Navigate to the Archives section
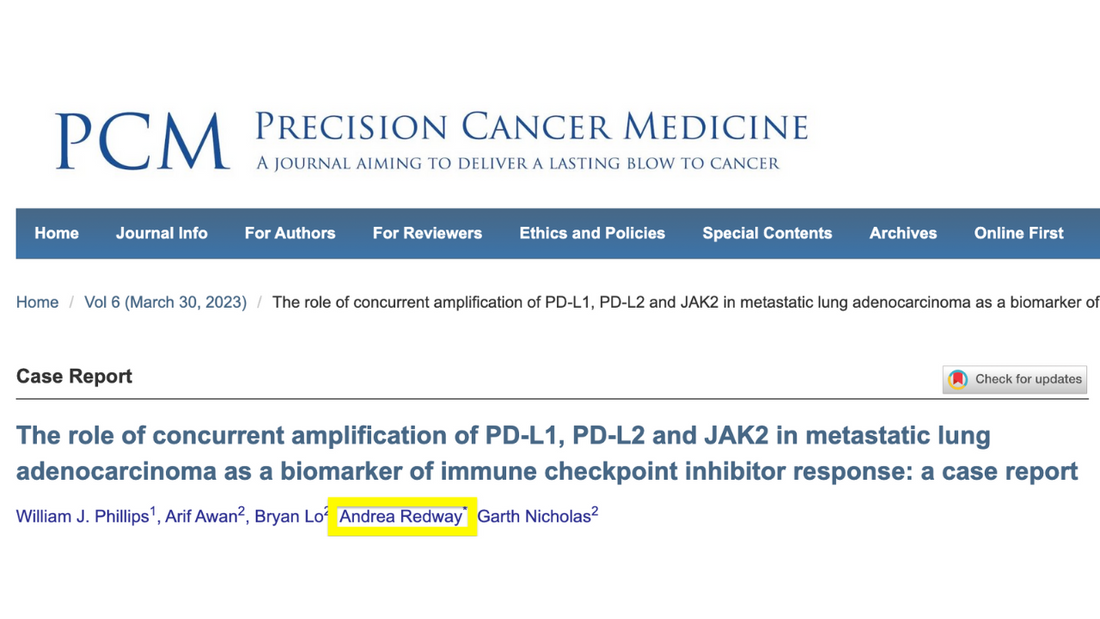Screen dimensions: 1100x619 tap(903, 233)
